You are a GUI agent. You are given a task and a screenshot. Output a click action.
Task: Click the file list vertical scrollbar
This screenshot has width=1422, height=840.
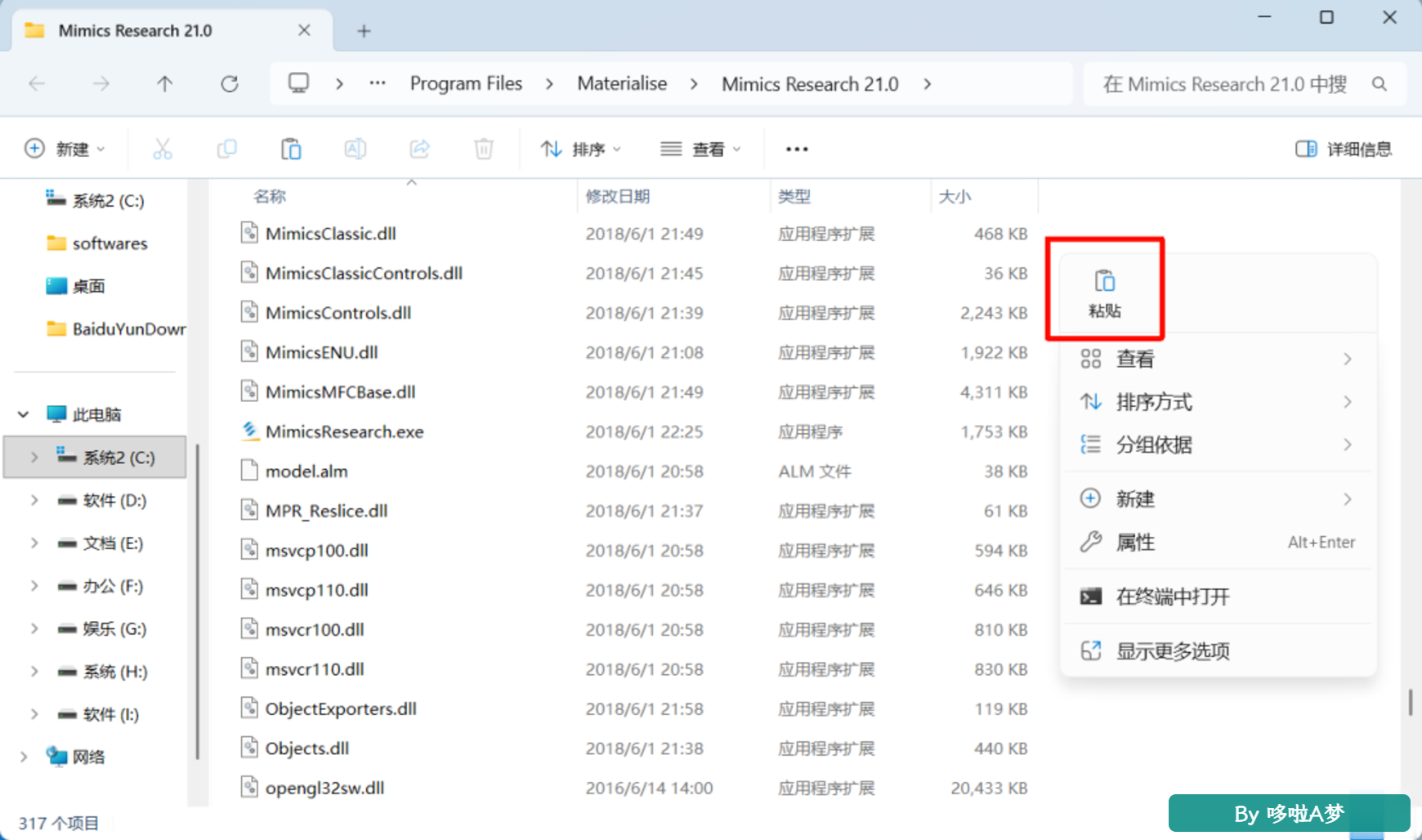tap(1410, 703)
